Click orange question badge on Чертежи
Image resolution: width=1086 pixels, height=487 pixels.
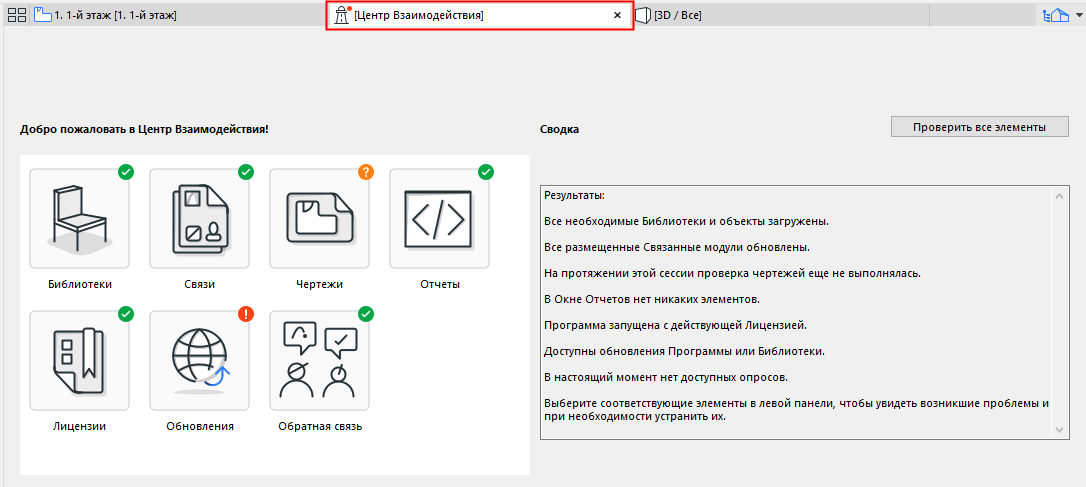pyautogui.click(x=366, y=171)
